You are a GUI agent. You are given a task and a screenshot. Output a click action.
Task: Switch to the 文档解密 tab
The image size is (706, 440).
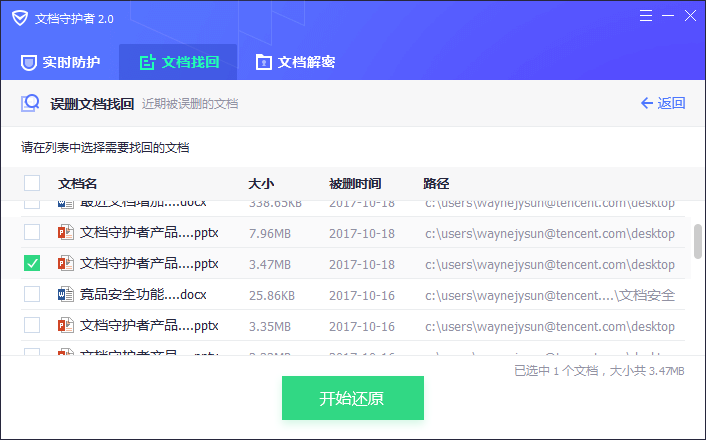295,62
